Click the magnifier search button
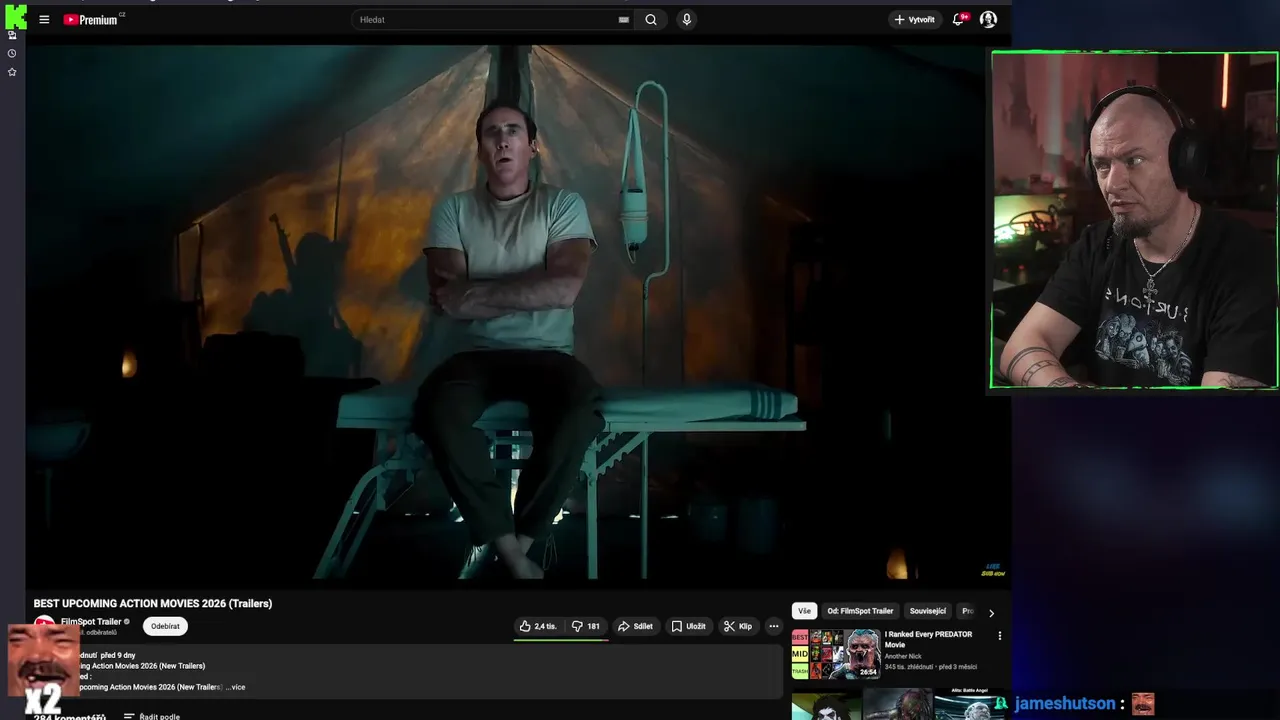Screen dimensions: 1280x720 click(x=651, y=19)
